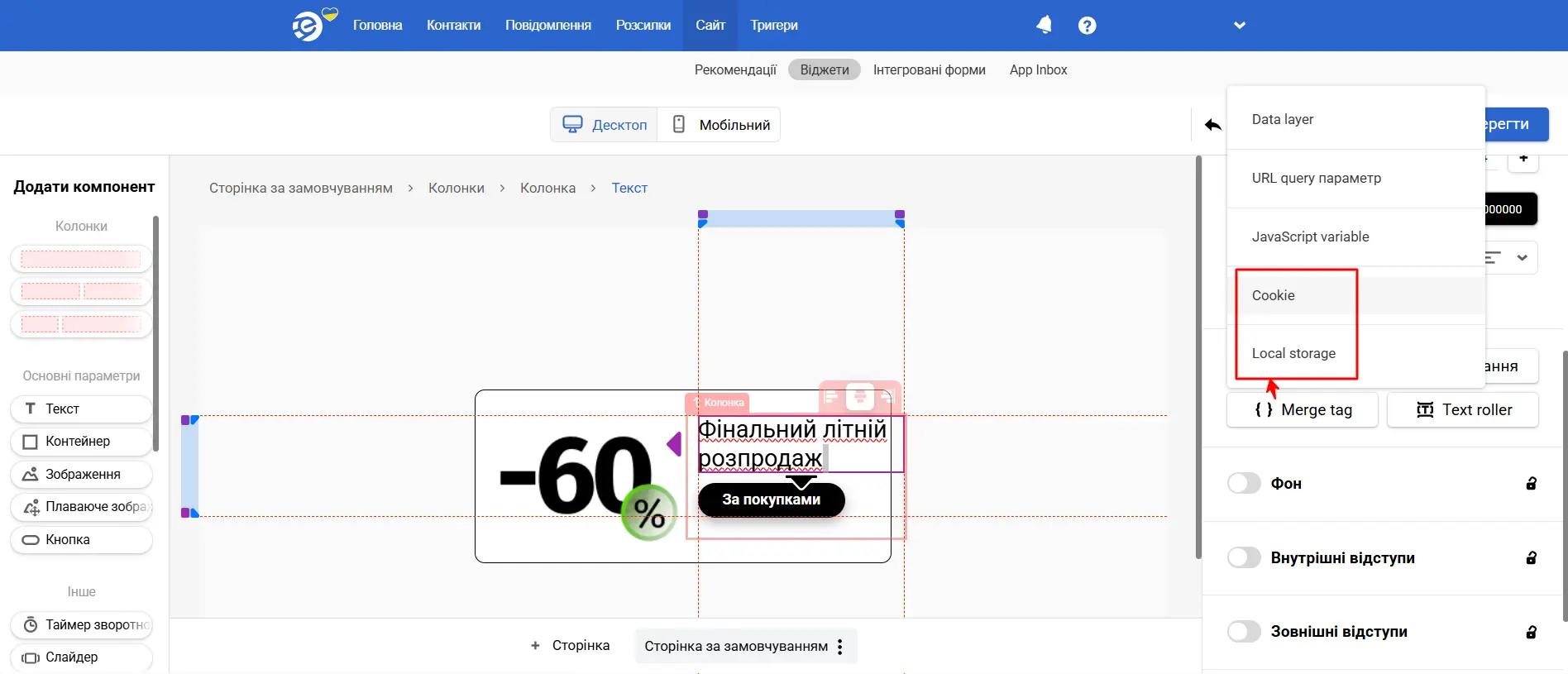Screen dimensions: 1568x674
Task: Click the Text roller button
Action: tap(1462, 410)
